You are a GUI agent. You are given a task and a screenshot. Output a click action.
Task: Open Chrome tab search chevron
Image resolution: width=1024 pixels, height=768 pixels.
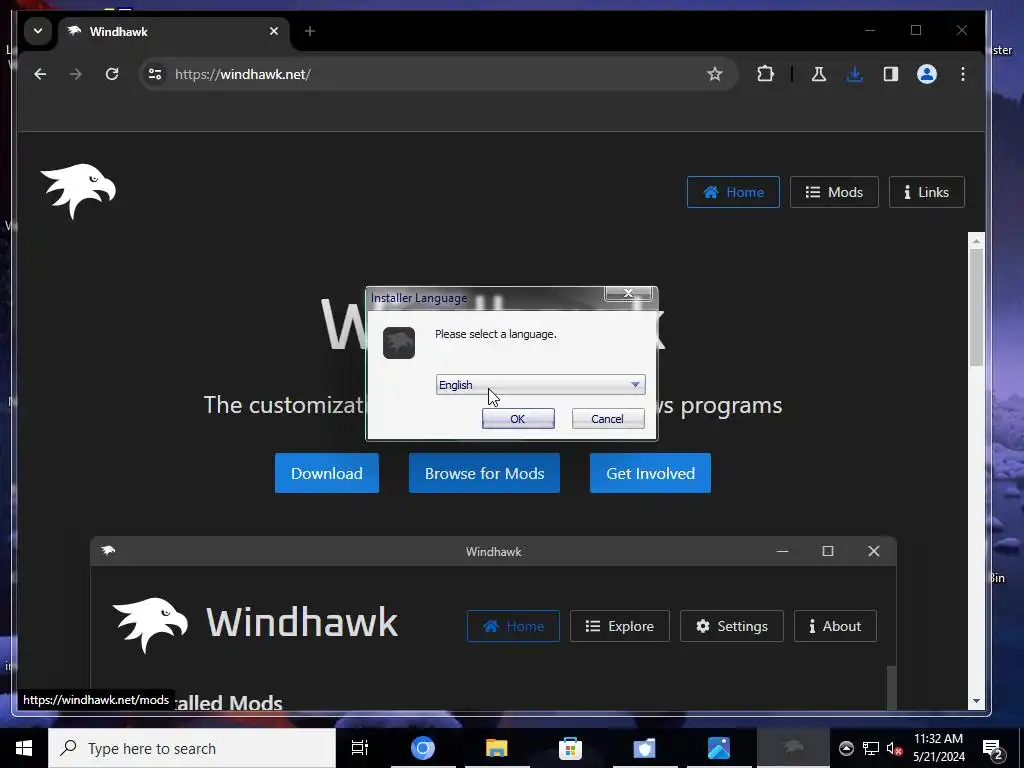click(x=38, y=31)
